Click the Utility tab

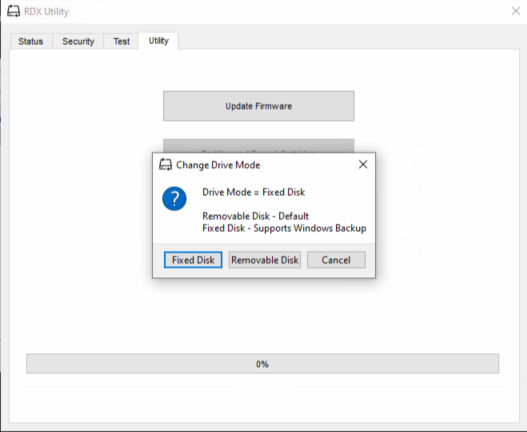tap(158, 41)
